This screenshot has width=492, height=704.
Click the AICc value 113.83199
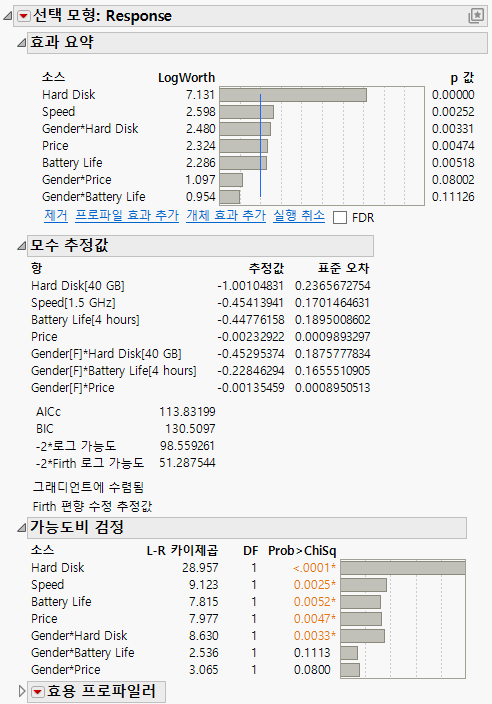(x=187, y=412)
